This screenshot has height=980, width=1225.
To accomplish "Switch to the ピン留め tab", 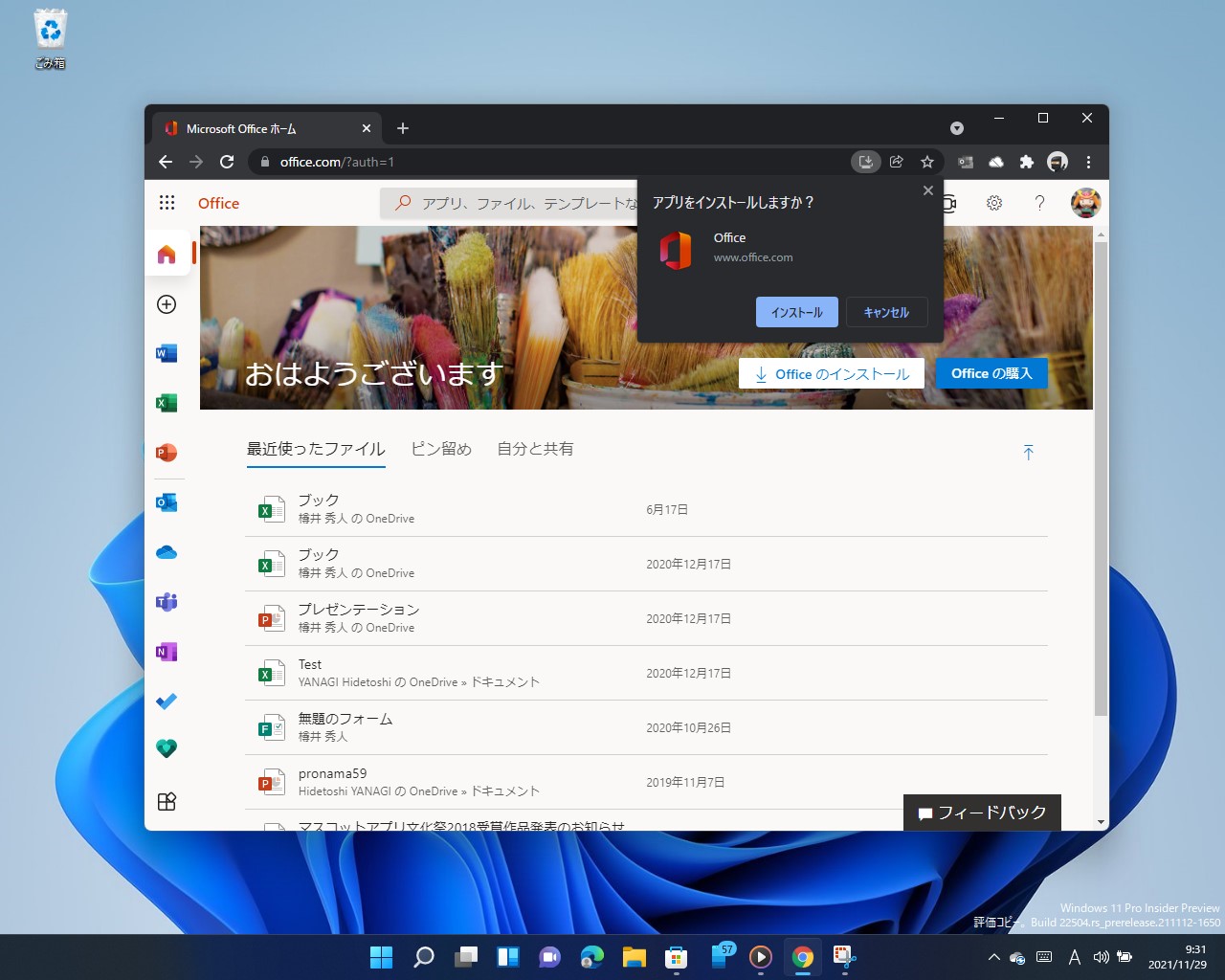I will coord(441,448).
